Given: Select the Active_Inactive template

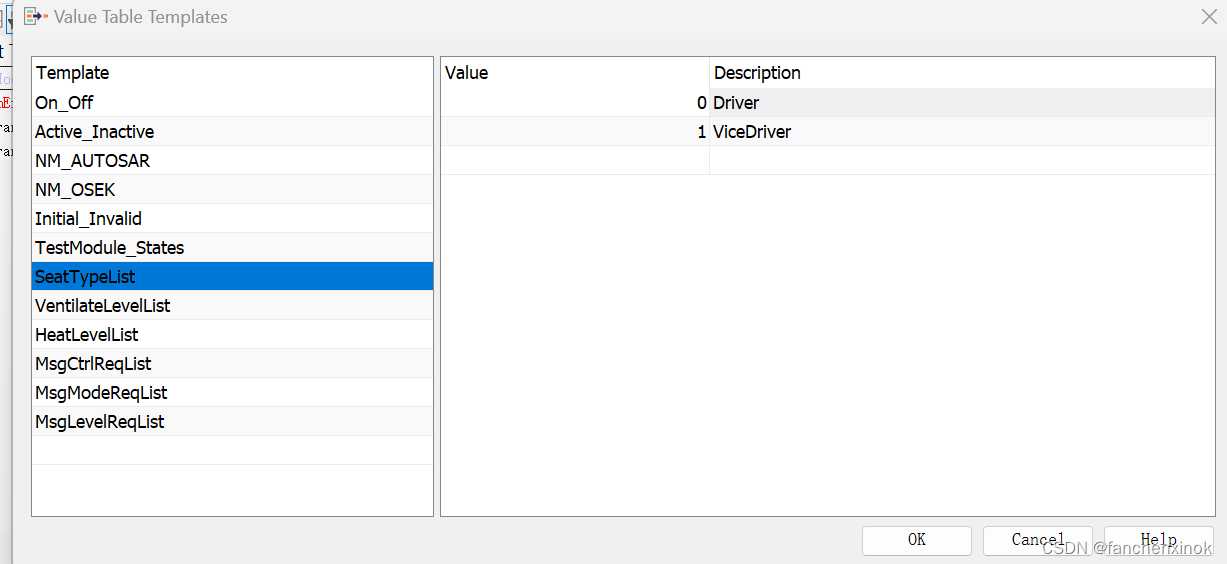Looking at the screenshot, I should click(233, 131).
